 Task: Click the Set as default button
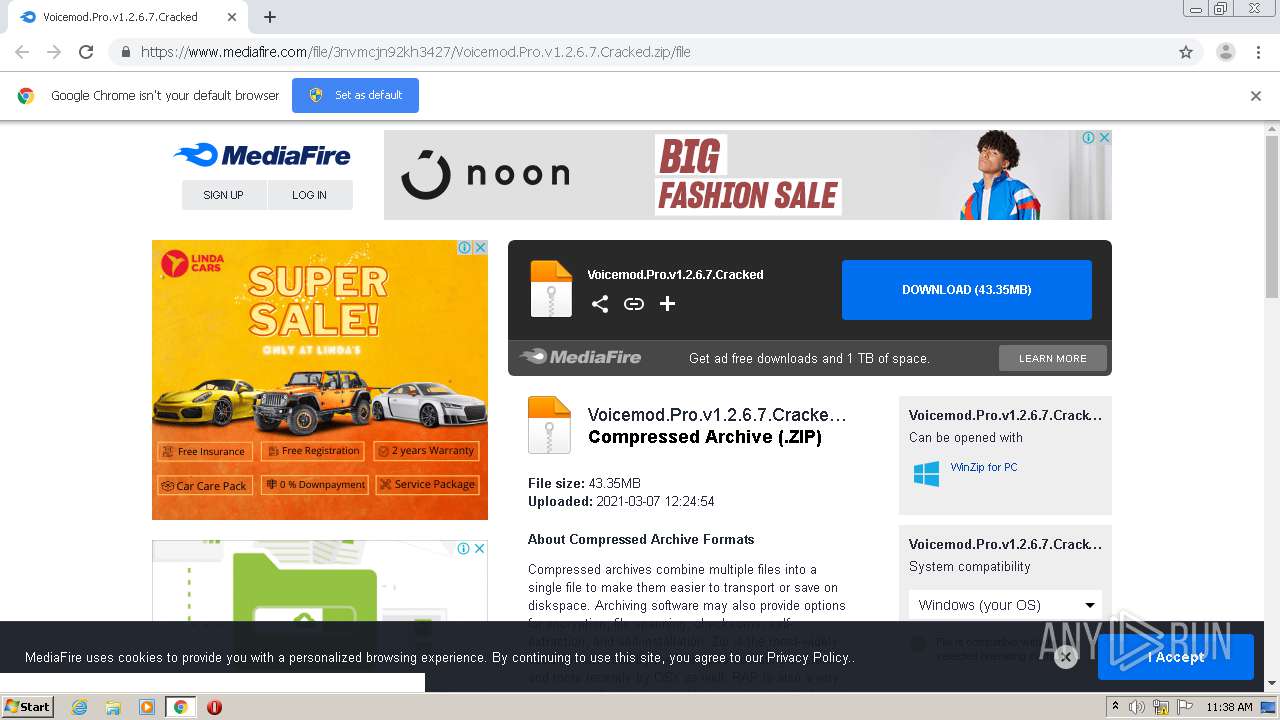pos(355,95)
